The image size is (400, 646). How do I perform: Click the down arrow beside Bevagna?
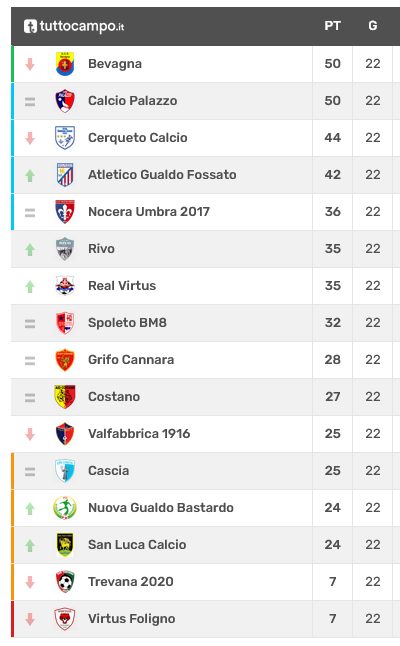click(x=30, y=64)
